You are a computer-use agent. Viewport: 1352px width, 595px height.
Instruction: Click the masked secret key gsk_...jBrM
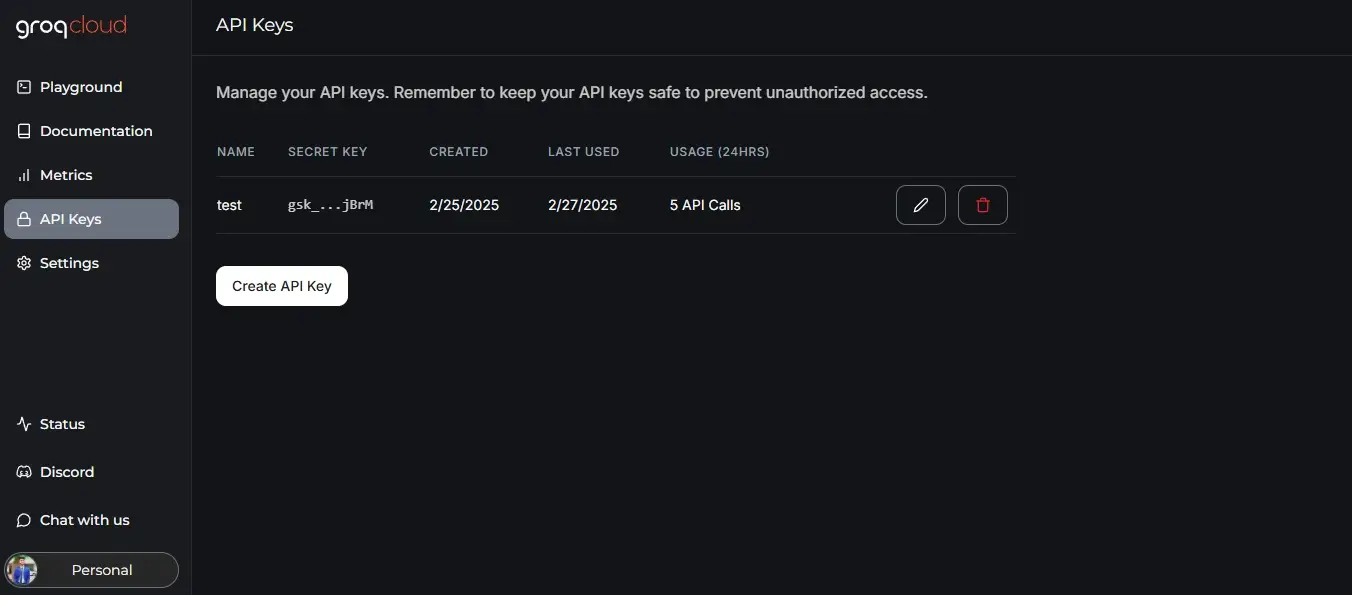[330, 205]
